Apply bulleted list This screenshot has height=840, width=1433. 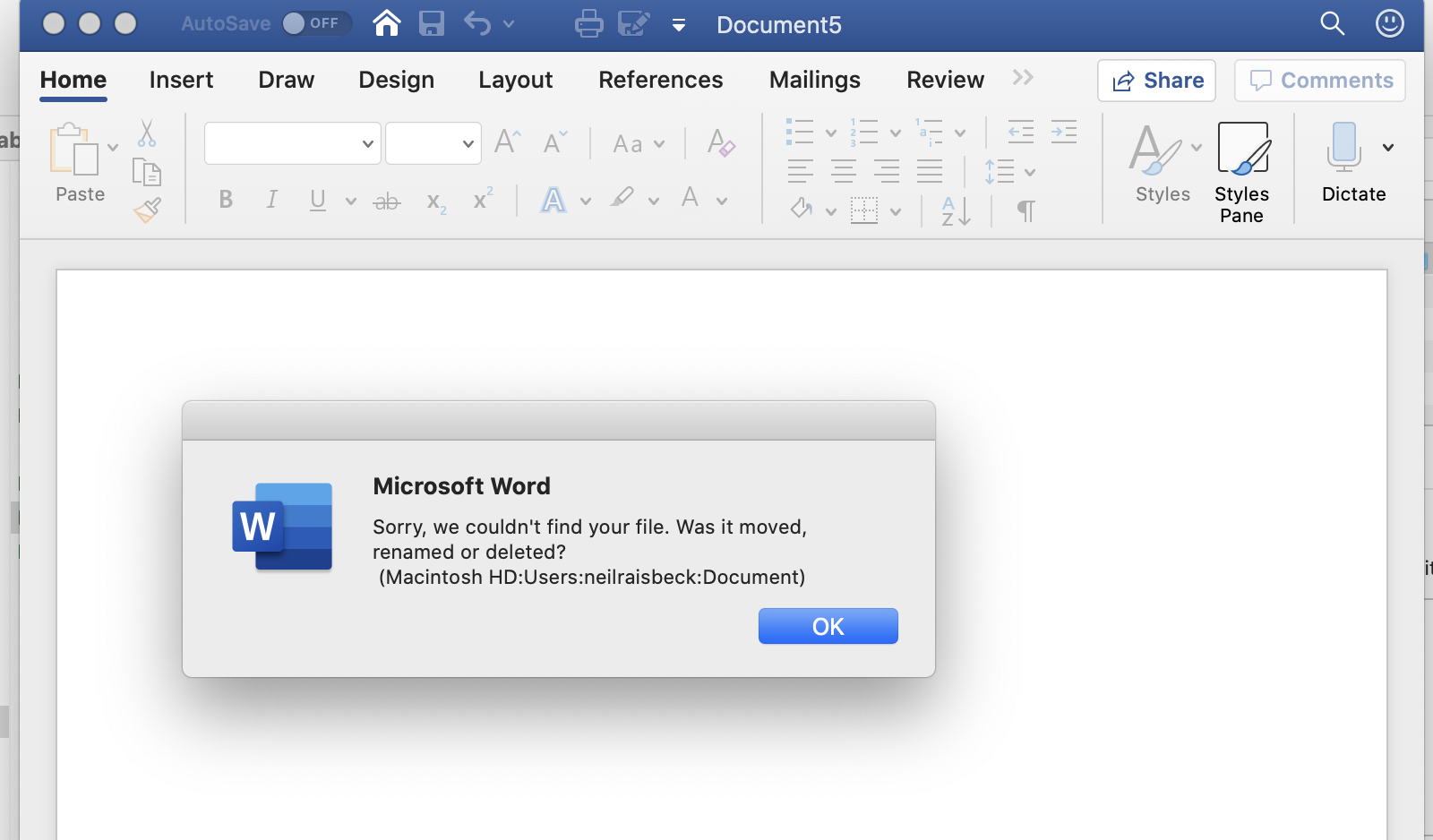(800, 133)
